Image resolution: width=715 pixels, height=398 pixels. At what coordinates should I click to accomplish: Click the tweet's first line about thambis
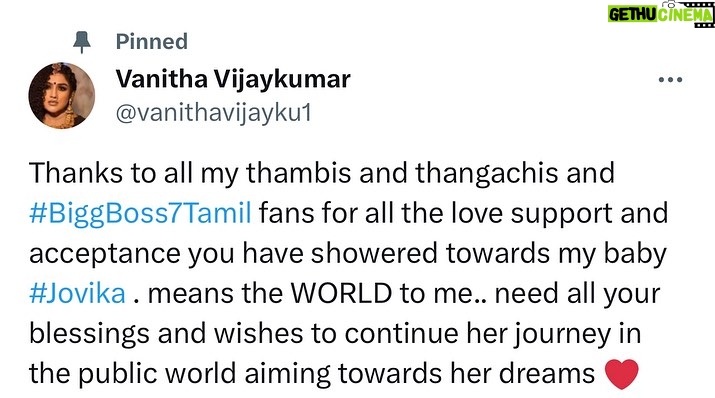(x=322, y=174)
